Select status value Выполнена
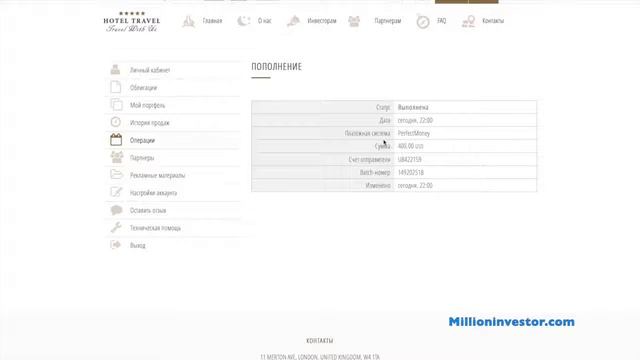 [x=413, y=107]
